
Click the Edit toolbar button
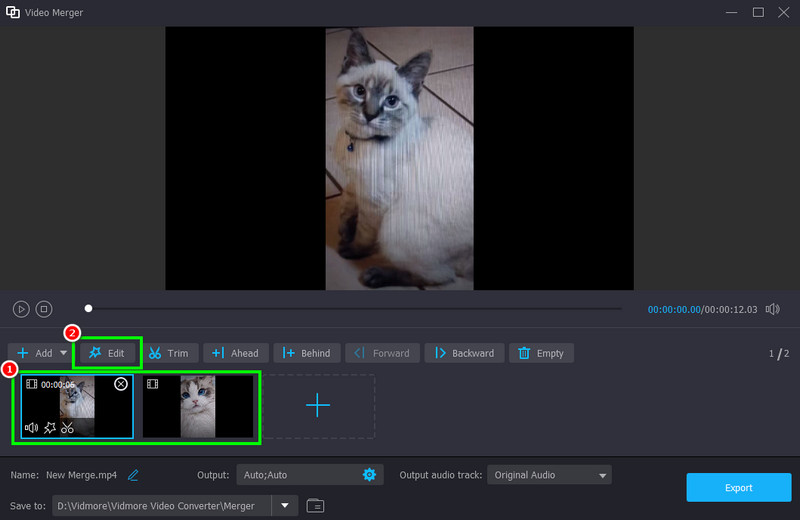[107, 353]
